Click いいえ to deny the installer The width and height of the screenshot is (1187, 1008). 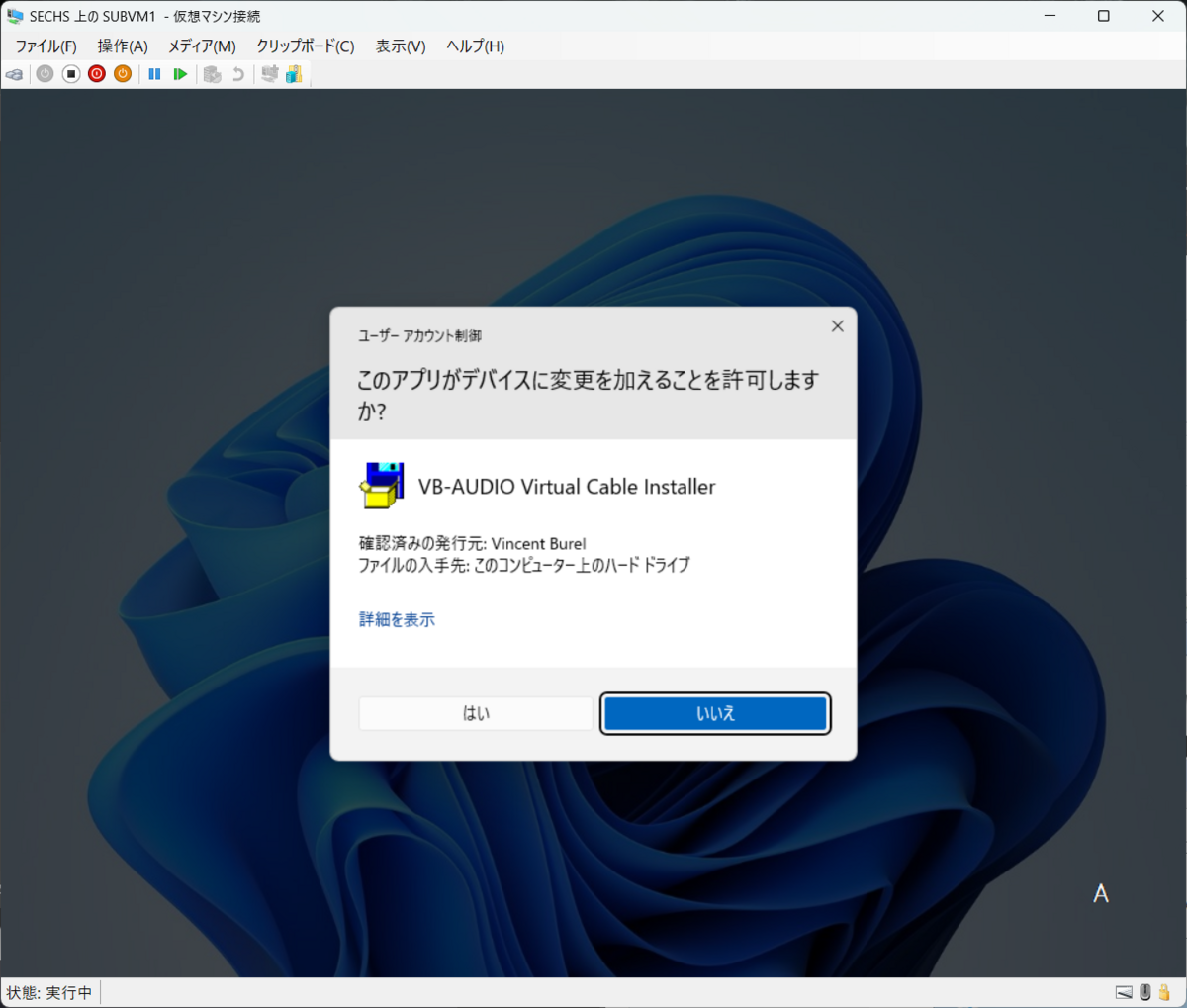pyautogui.click(x=715, y=713)
